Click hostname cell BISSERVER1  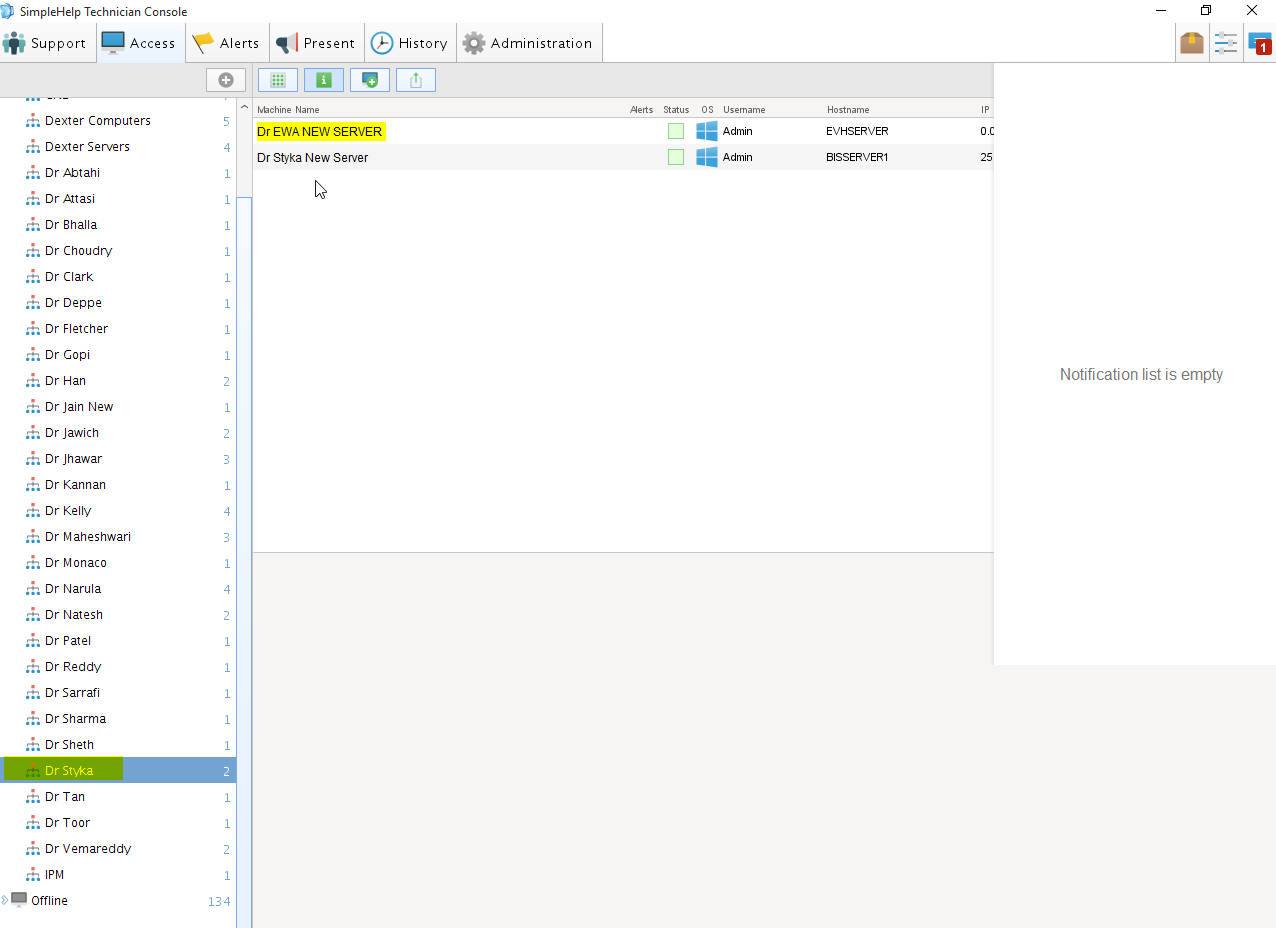(x=857, y=157)
